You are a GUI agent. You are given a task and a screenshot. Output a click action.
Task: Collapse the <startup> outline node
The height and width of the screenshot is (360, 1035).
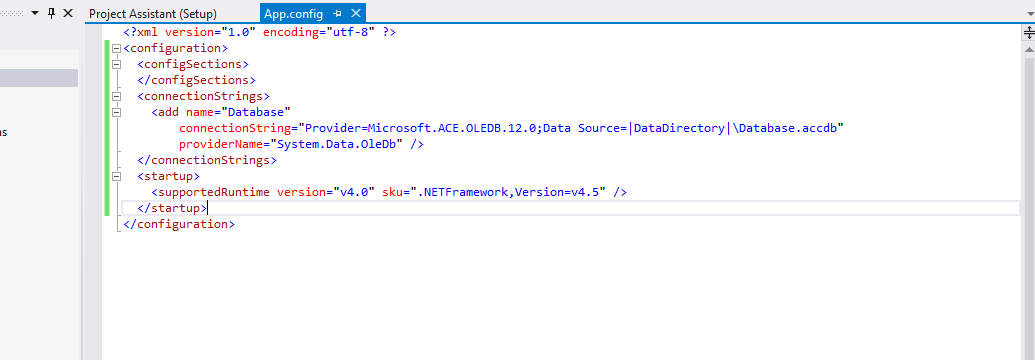click(117, 176)
